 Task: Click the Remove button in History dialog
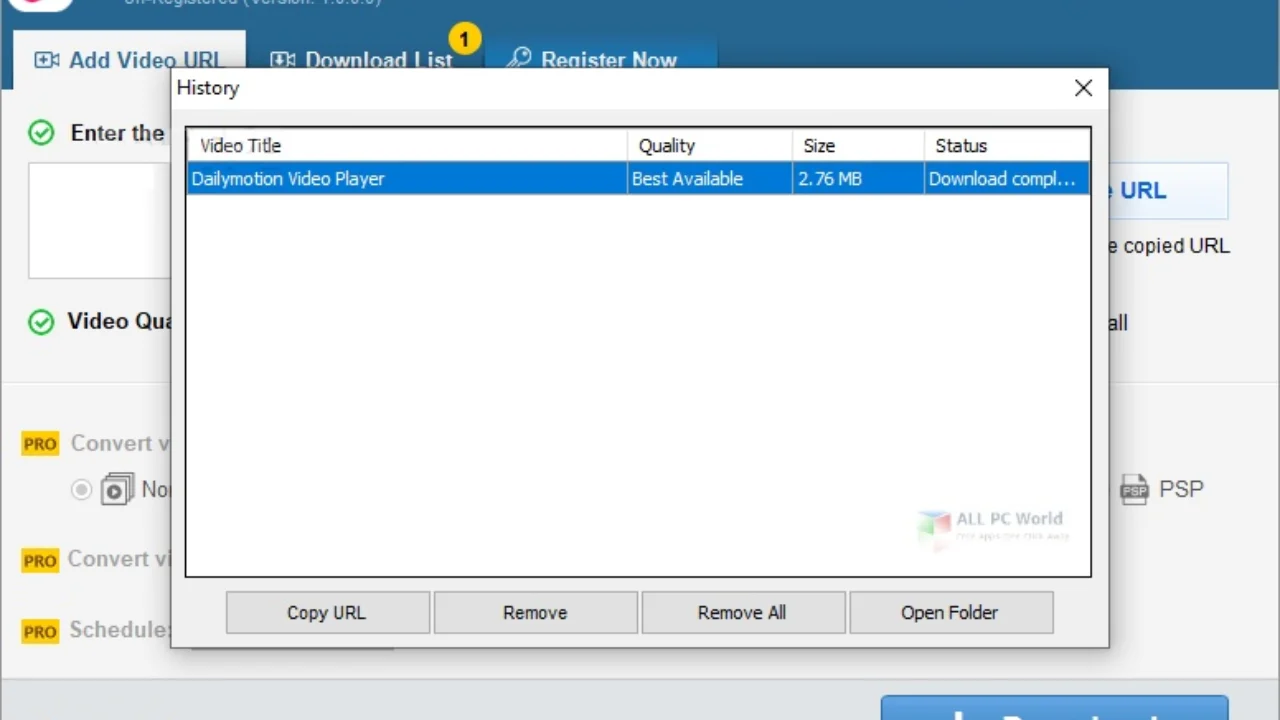535,613
